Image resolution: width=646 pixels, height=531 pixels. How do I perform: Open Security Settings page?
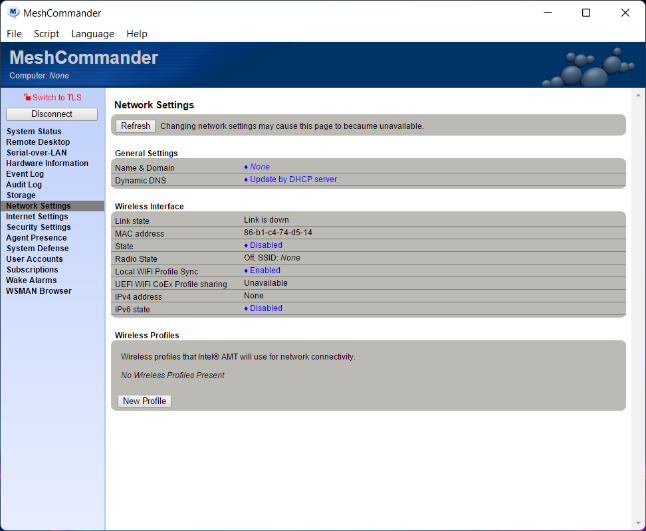click(38, 227)
